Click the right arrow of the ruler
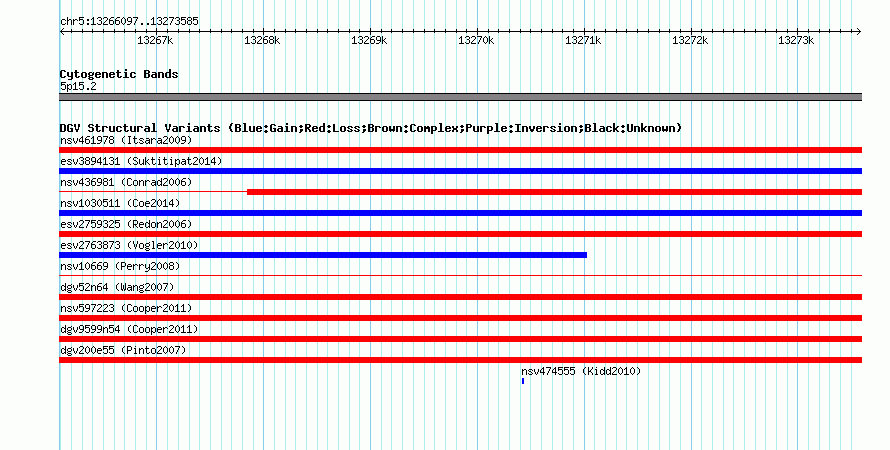This screenshot has width=890, height=450. [x=859, y=32]
